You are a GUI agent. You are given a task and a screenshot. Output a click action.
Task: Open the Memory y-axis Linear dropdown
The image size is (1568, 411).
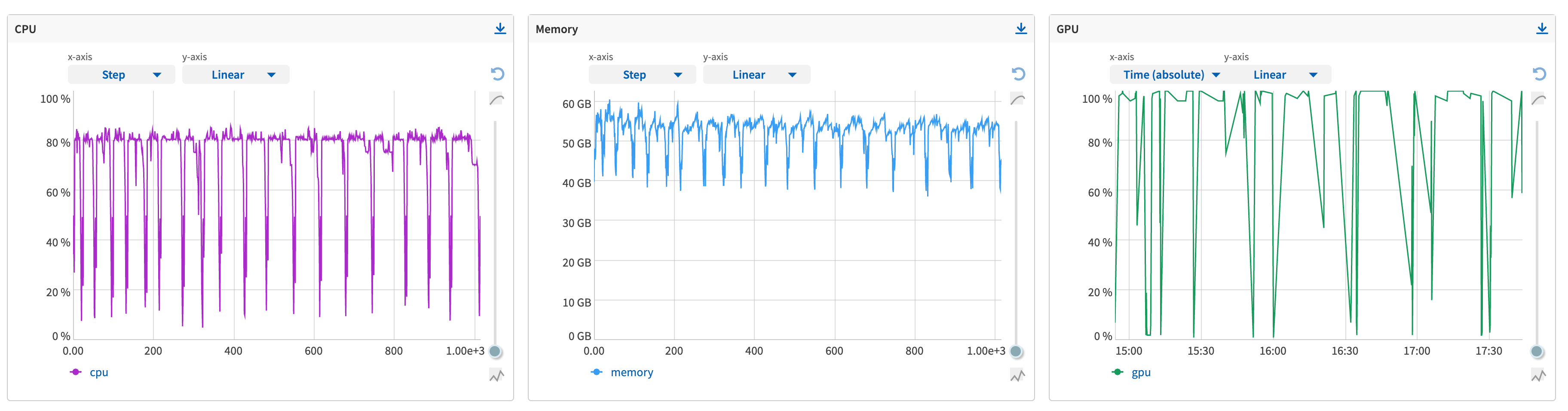(x=756, y=75)
